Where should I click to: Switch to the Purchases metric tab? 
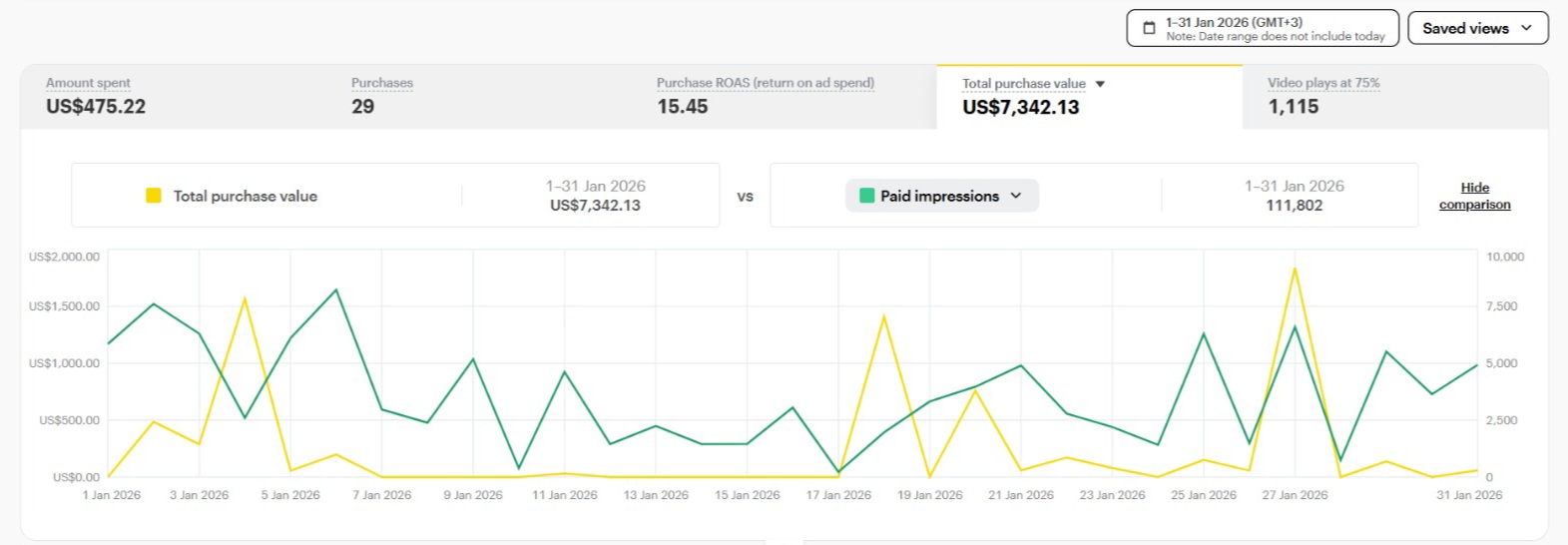[381, 96]
